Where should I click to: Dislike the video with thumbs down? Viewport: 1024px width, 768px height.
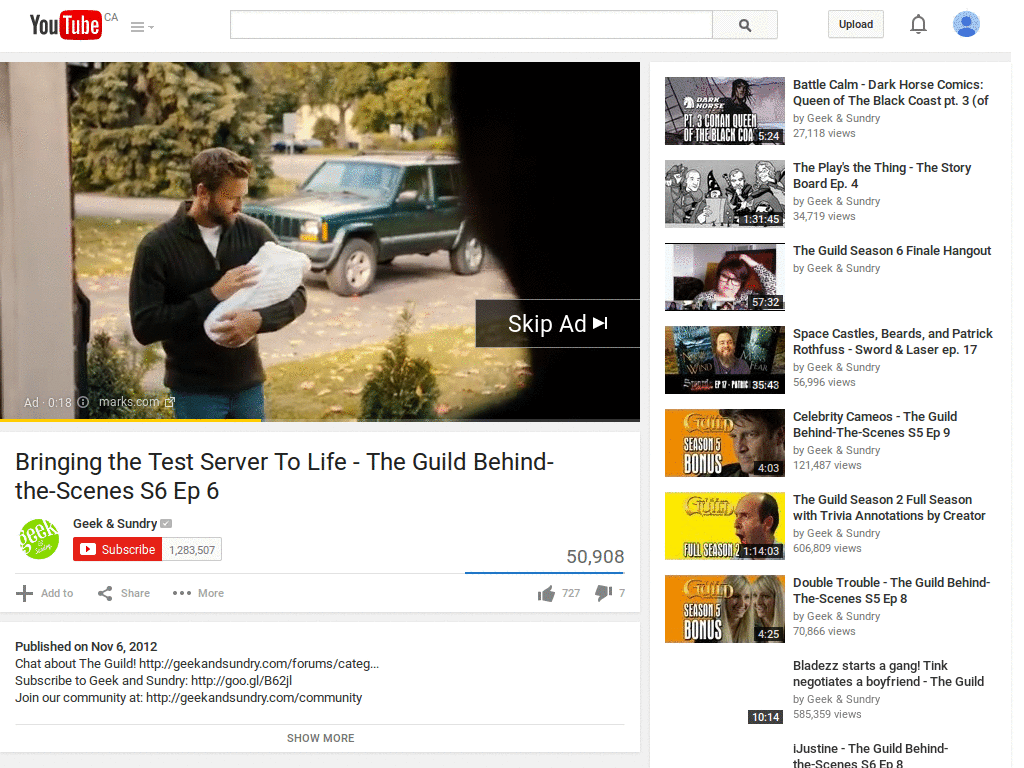point(603,593)
